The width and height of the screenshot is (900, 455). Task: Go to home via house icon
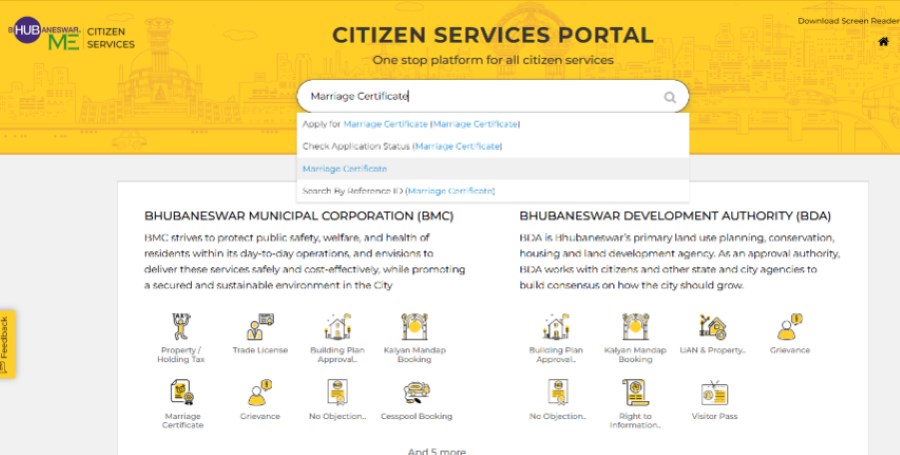click(x=883, y=41)
